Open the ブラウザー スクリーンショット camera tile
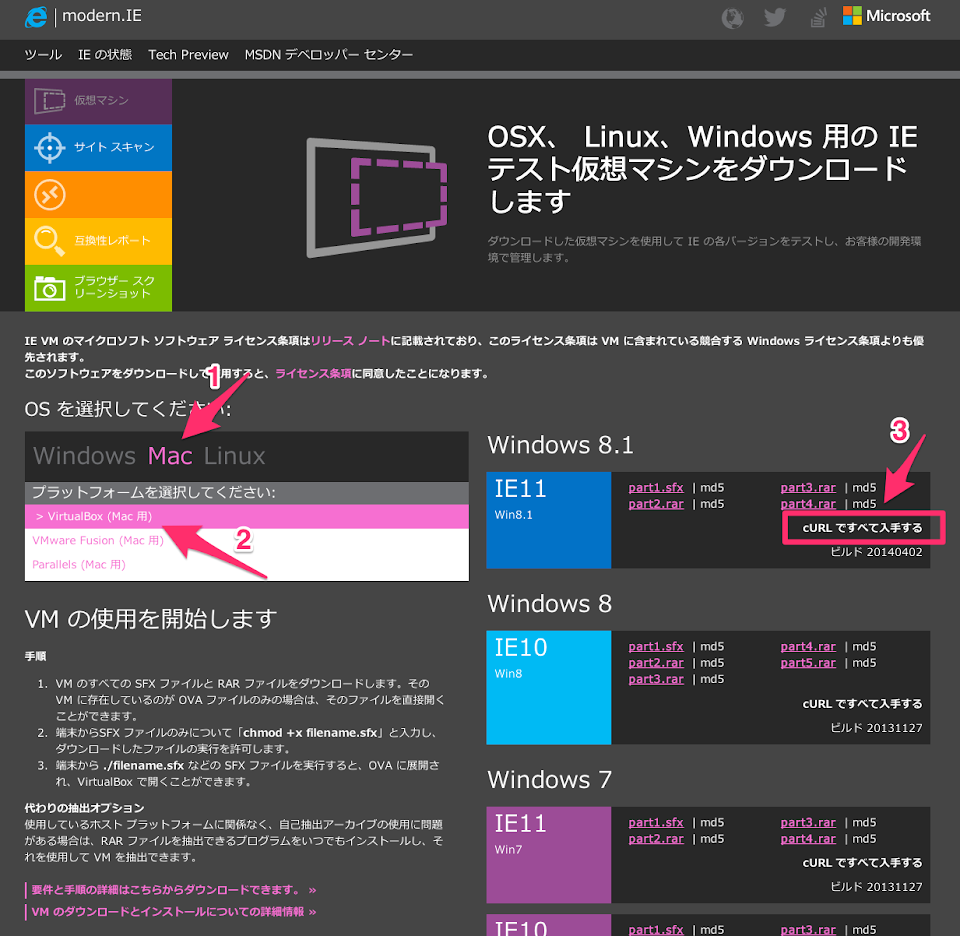 (98, 288)
